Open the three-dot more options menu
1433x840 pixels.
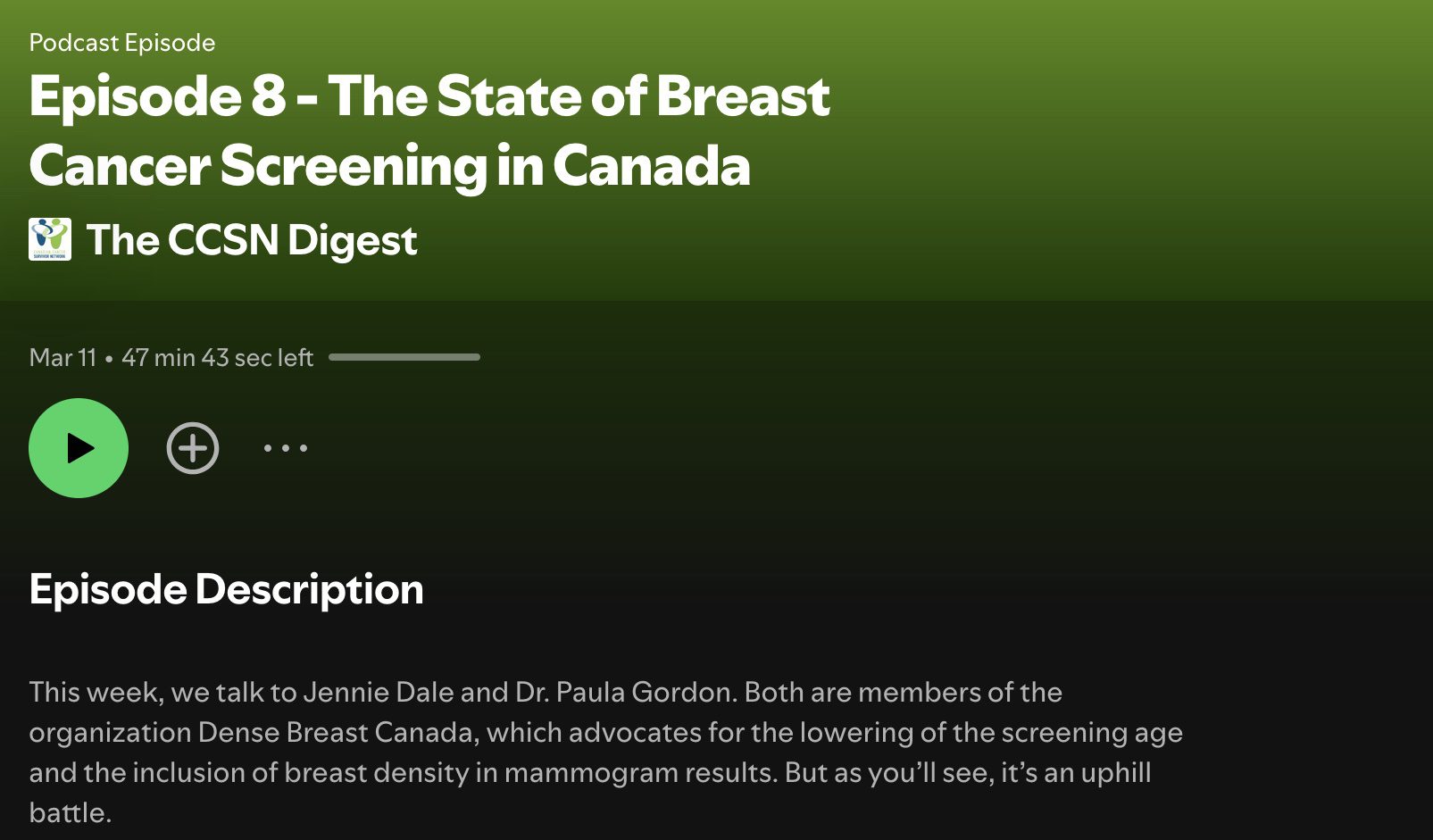coord(286,448)
